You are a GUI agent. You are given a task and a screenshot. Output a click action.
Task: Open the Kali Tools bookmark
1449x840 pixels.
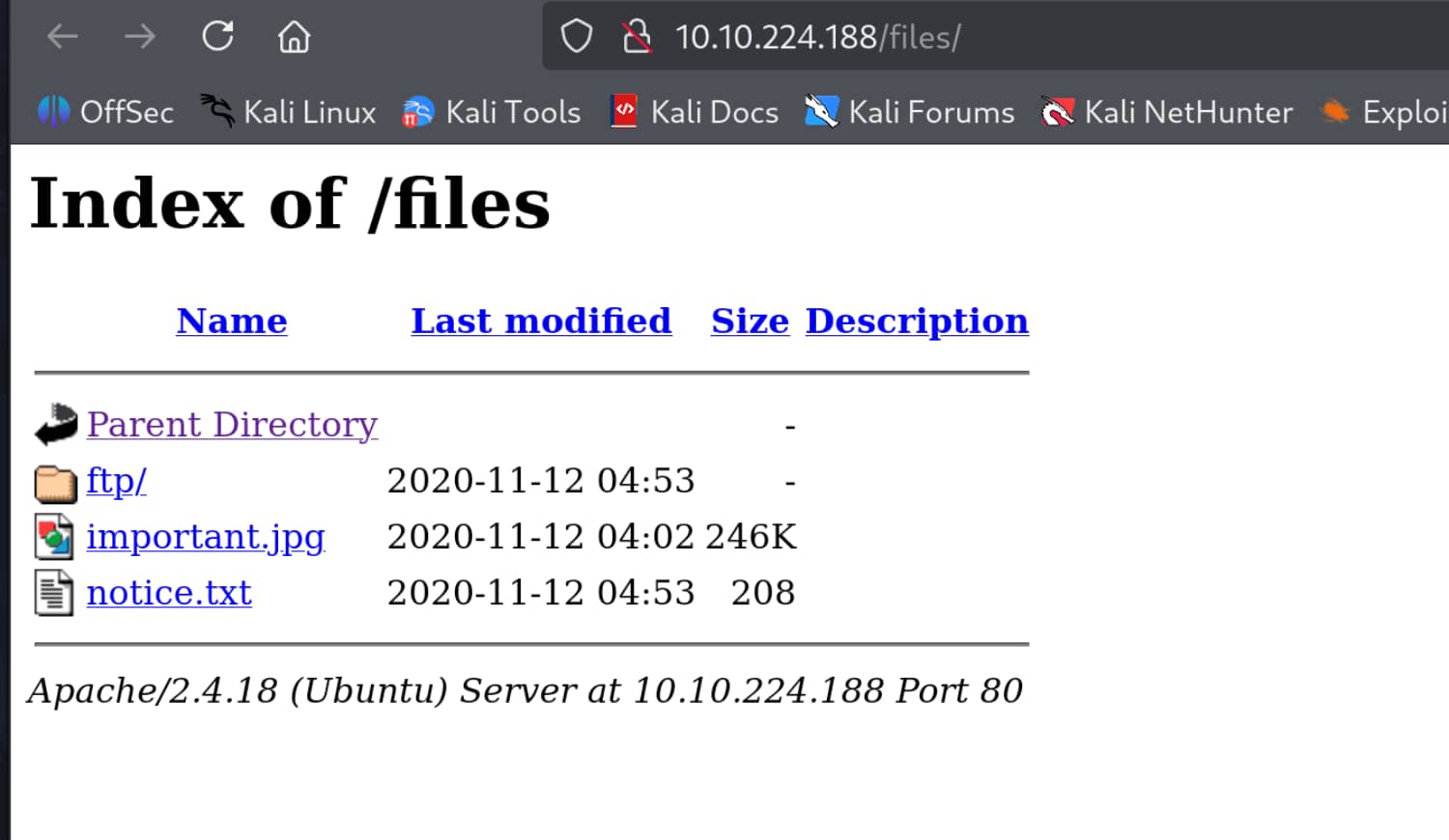coord(492,112)
